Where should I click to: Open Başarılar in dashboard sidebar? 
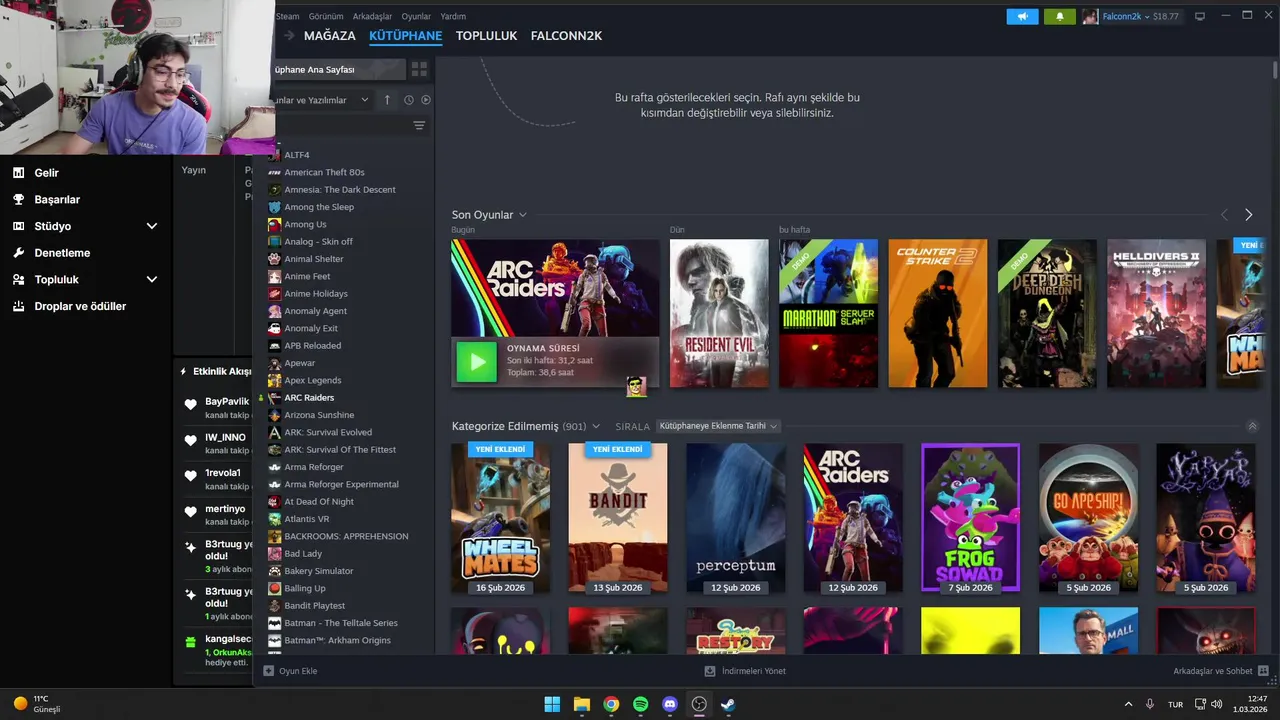[57, 199]
